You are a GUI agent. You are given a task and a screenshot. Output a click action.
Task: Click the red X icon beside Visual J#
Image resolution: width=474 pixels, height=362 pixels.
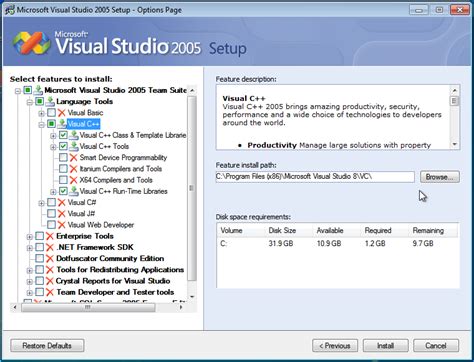[62, 214]
